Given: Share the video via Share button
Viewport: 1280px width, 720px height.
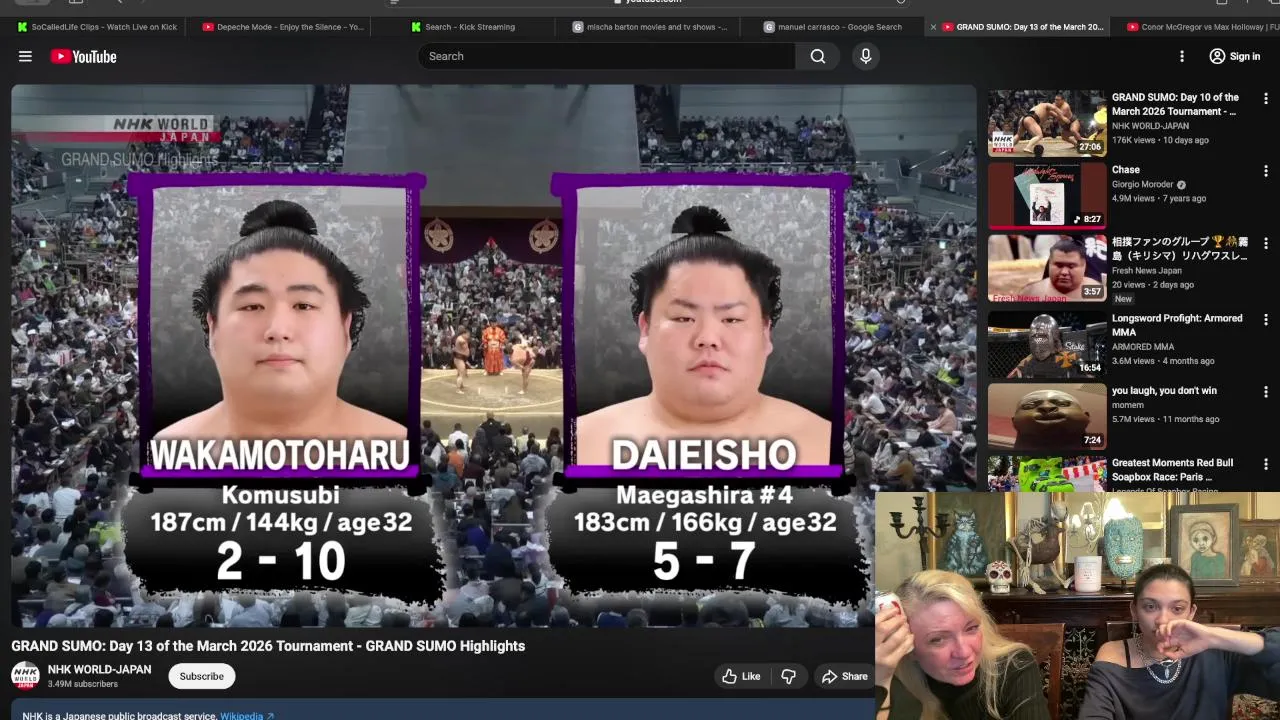Looking at the screenshot, I should [x=845, y=676].
